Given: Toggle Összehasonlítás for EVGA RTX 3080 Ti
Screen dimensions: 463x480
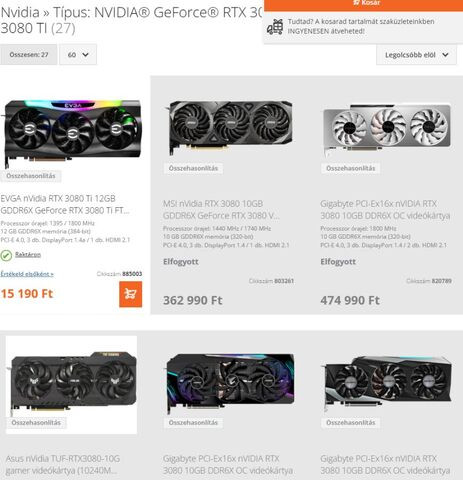Looking at the screenshot, I should pyautogui.click(x=31, y=176).
